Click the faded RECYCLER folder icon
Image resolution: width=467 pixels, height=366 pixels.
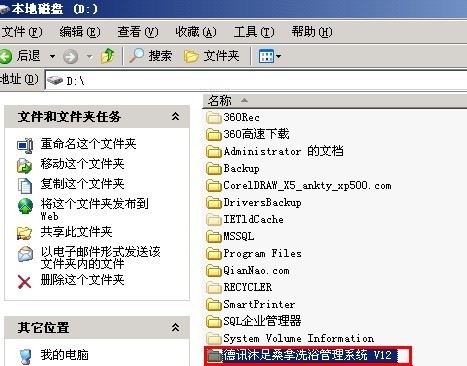[x=214, y=288]
